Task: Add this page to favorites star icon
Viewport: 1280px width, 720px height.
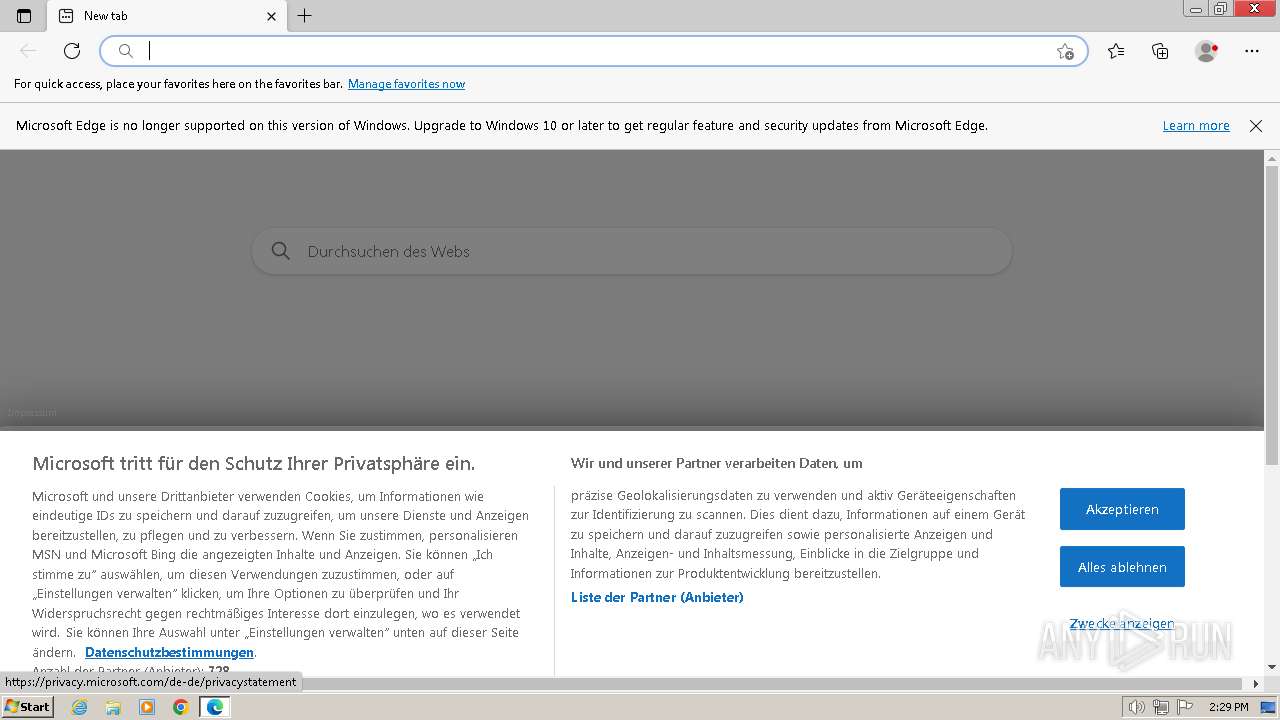Action: [x=1065, y=51]
